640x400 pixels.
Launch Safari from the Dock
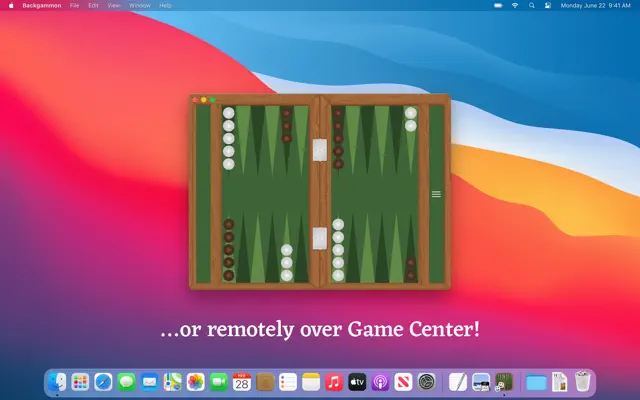coord(103,382)
